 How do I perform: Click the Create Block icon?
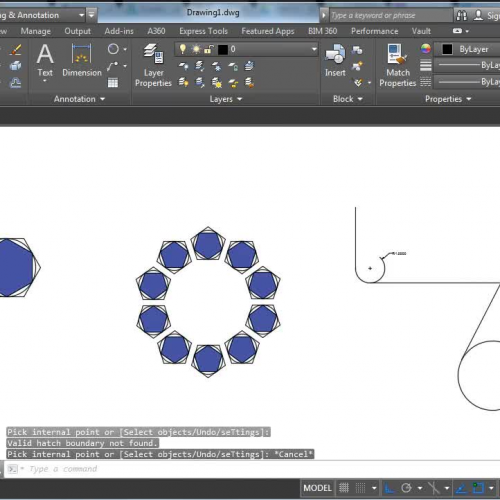click(357, 50)
